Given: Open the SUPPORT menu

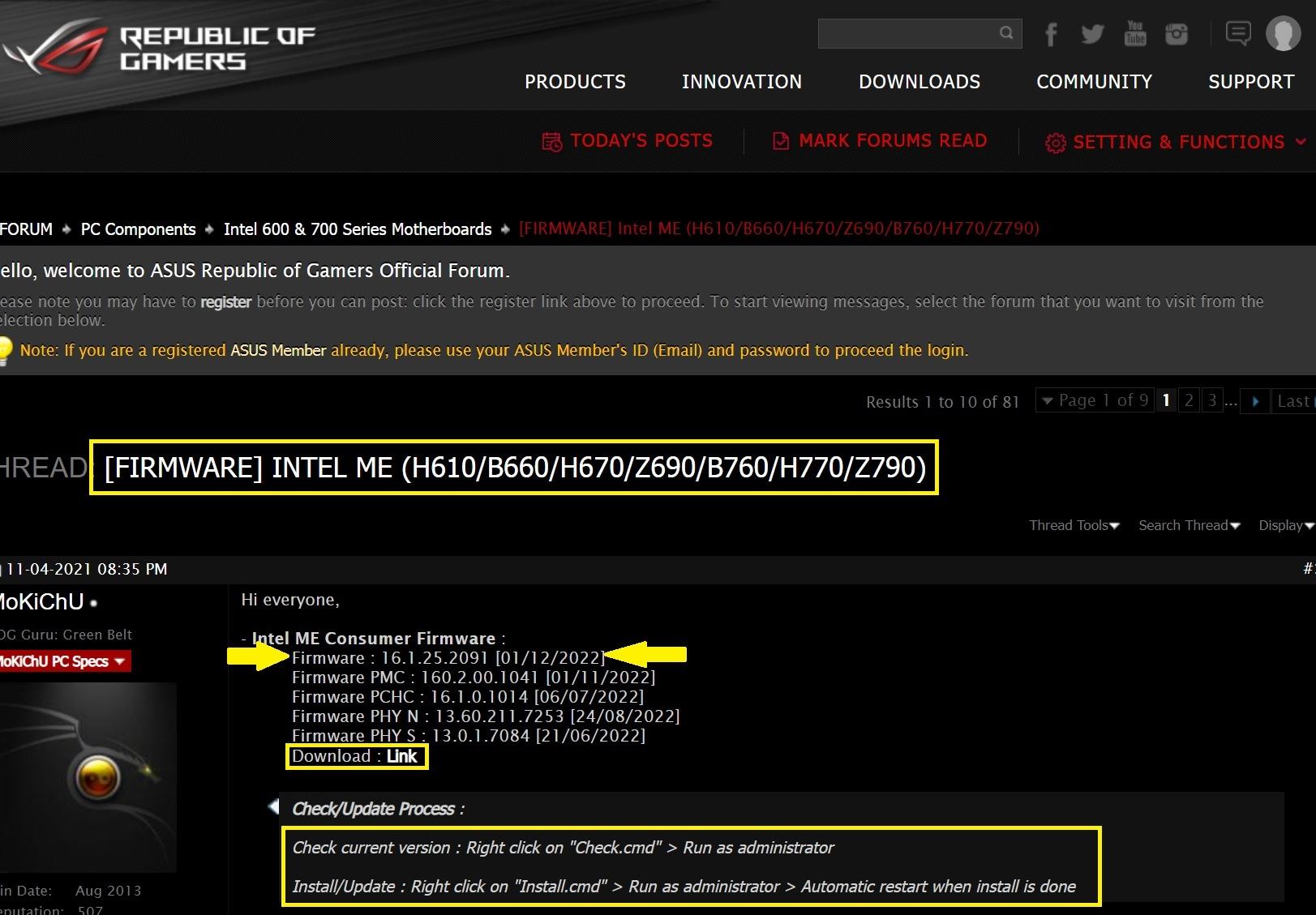Looking at the screenshot, I should pyautogui.click(x=1251, y=82).
